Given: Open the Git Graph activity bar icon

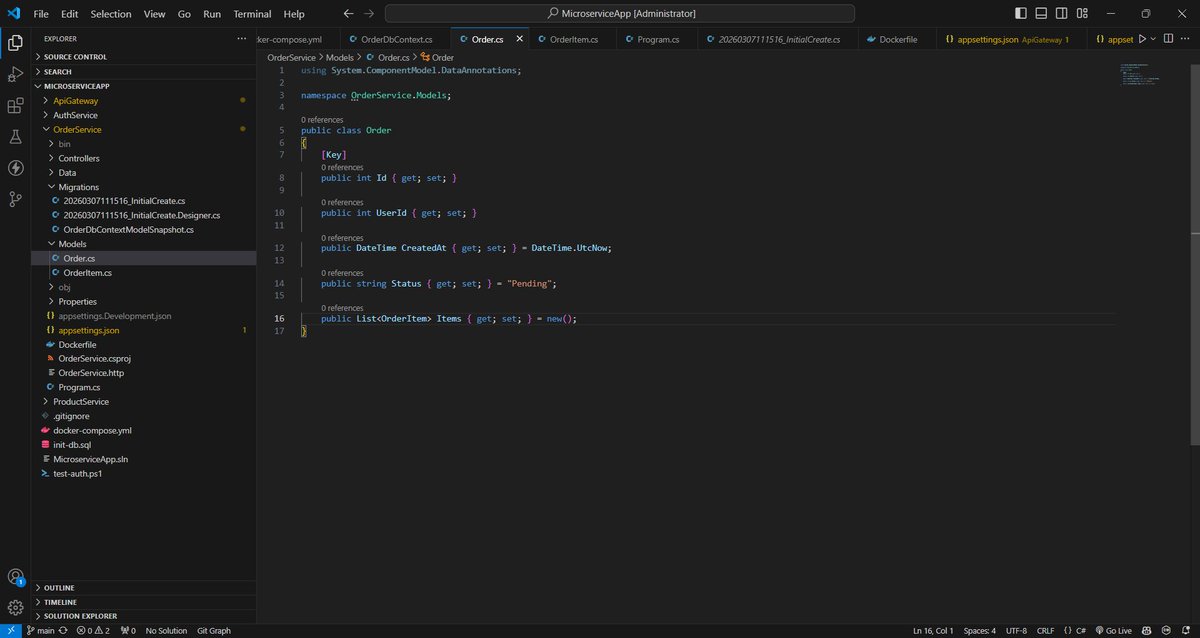Looking at the screenshot, I should [15, 199].
